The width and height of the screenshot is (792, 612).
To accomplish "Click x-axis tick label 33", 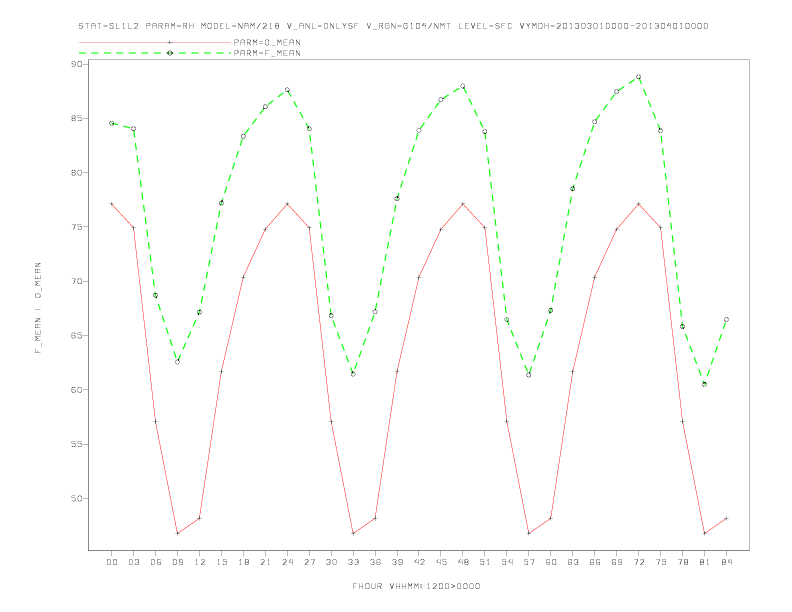I will pos(353,562).
